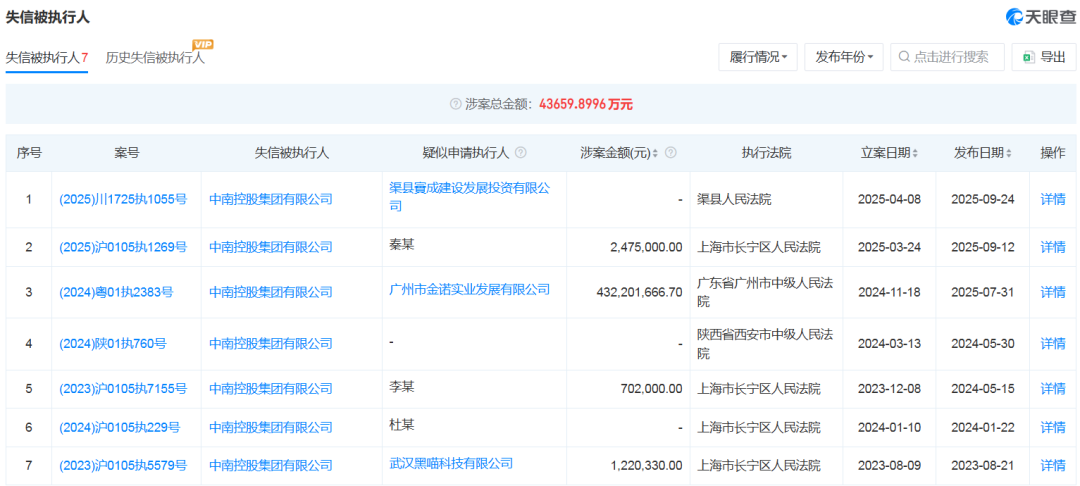This screenshot has height=486, width=1080.
Task: Click publish date 2023-08-21
Action: click(983, 466)
